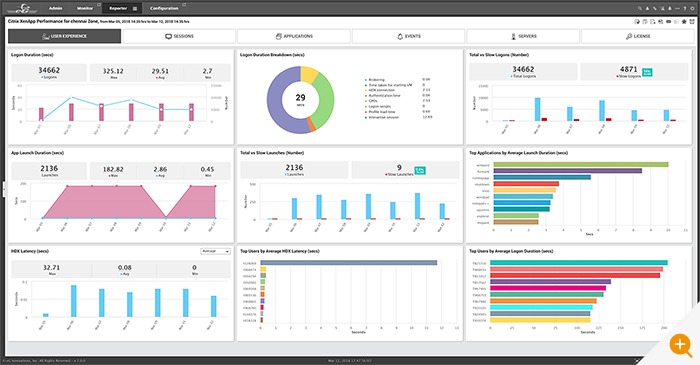Click the 34662 Logons value
Screen dimensions: 700x365
click(49, 71)
